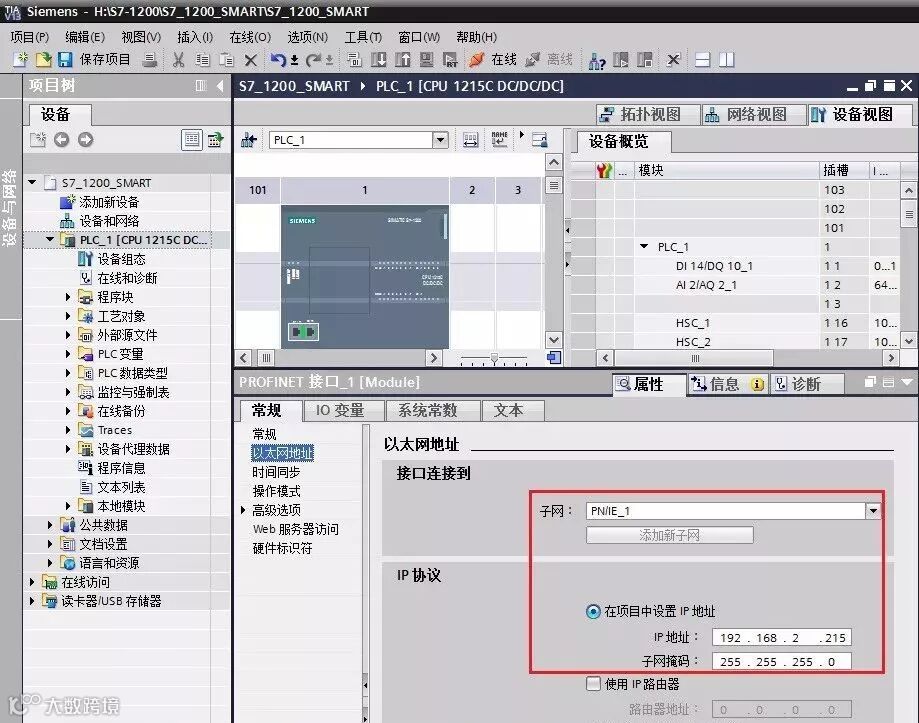Switch to the 拓扑视图 tab
This screenshot has width=919, height=723.
649,115
